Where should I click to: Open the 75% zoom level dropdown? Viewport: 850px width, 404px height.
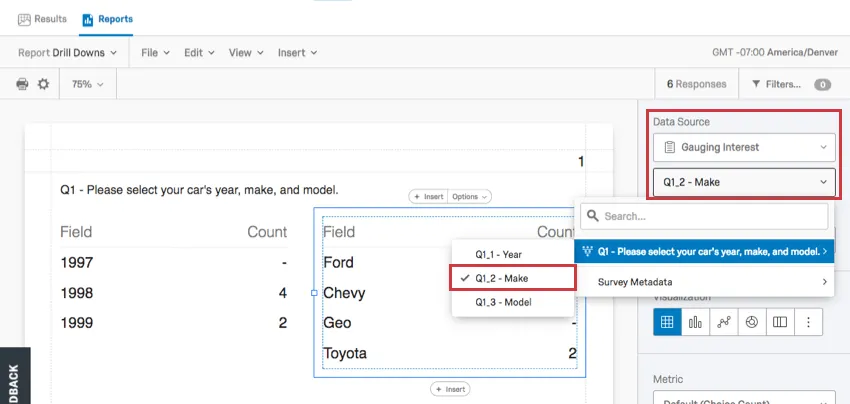[x=88, y=85]
